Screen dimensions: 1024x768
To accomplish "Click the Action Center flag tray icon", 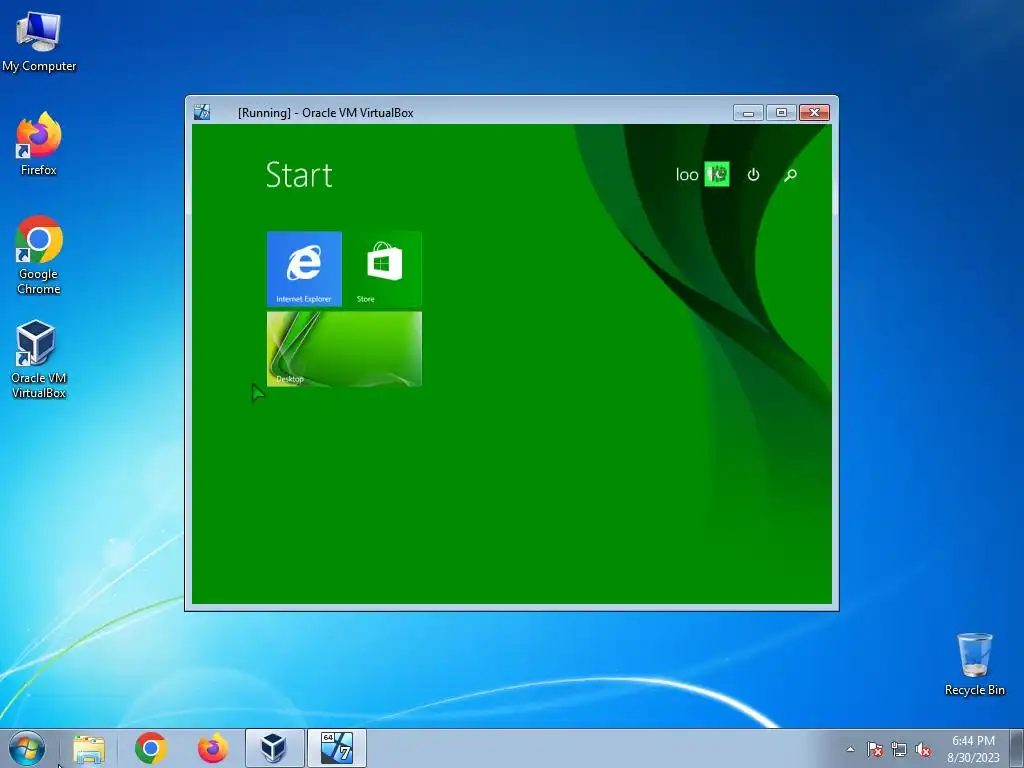I will pyautogui.click(x=874, y=749).
